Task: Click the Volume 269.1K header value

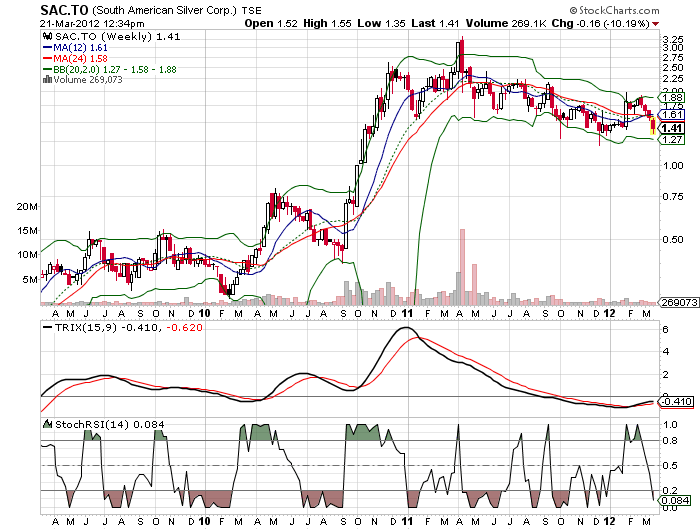Action: point(506,23)
